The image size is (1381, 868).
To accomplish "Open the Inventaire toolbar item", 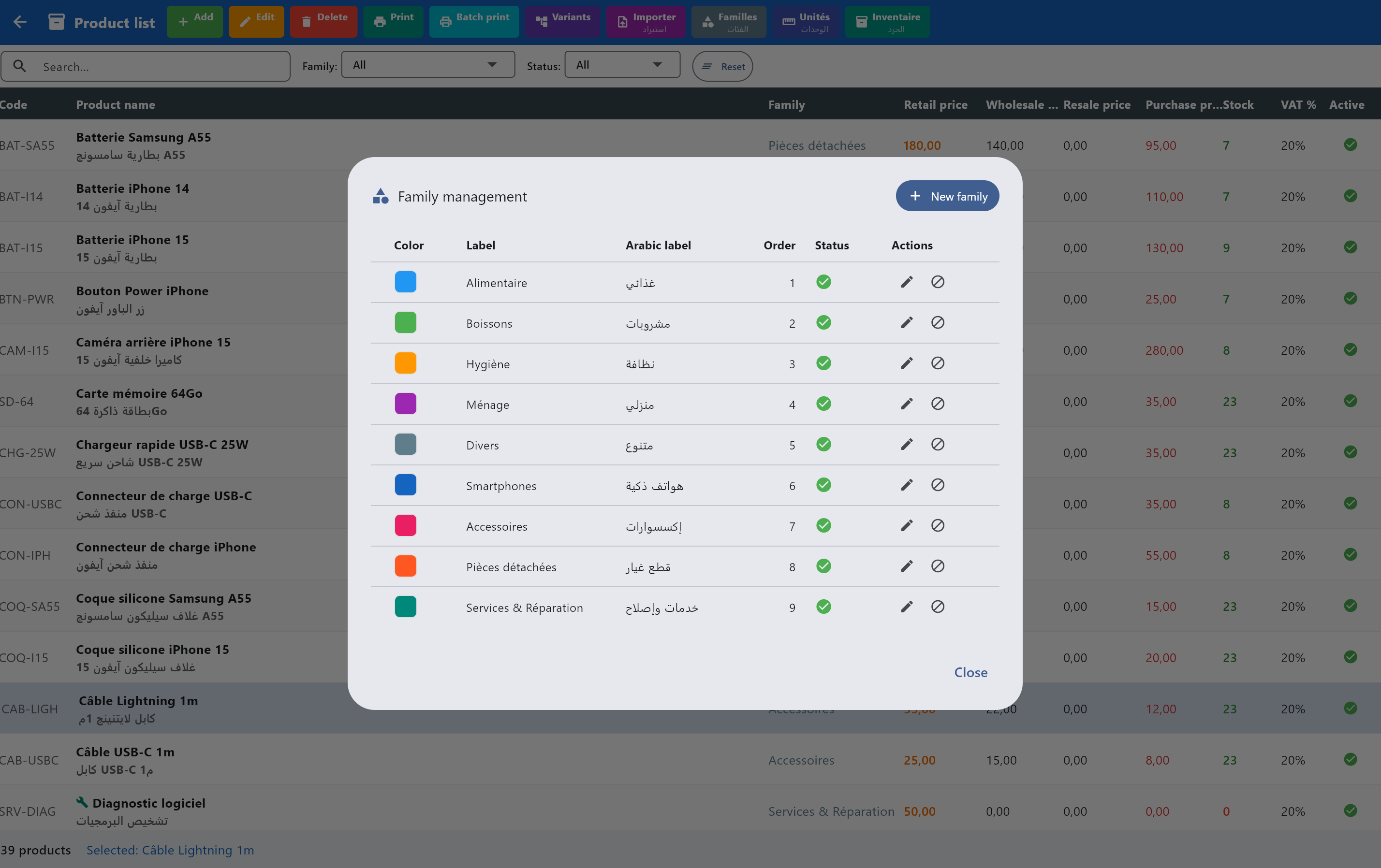I will point(887,22).
